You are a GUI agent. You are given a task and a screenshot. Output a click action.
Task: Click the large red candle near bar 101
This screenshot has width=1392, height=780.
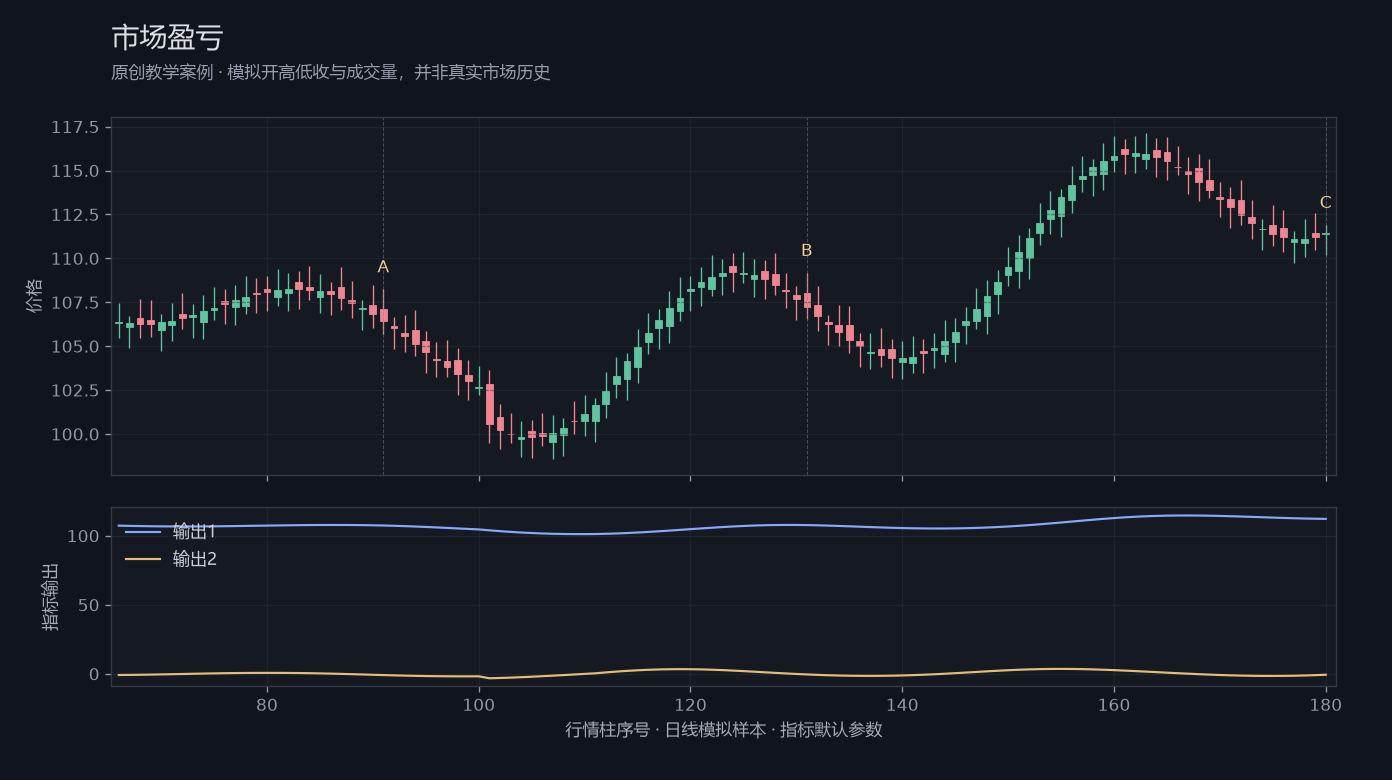(490, 405)
